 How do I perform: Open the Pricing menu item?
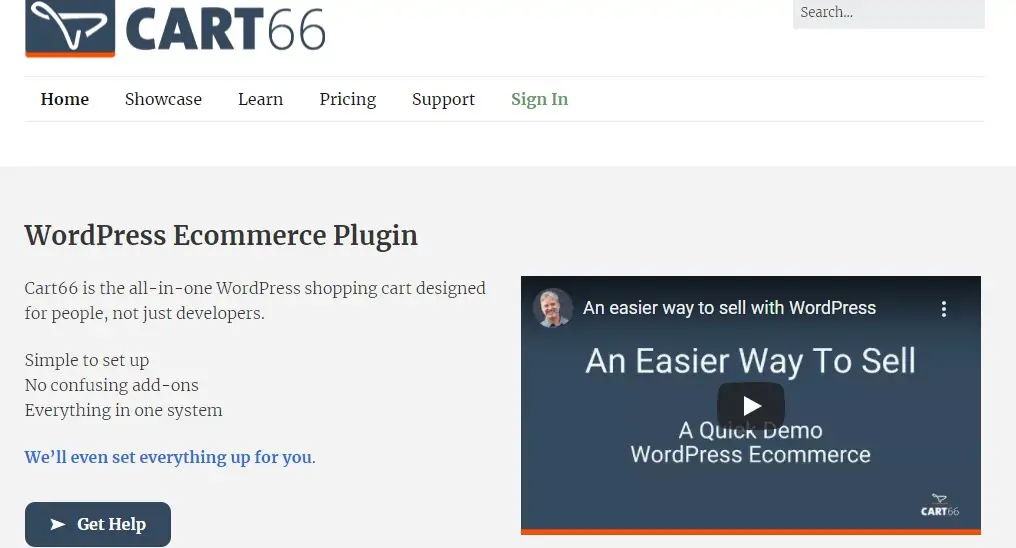tap(348, 99)
